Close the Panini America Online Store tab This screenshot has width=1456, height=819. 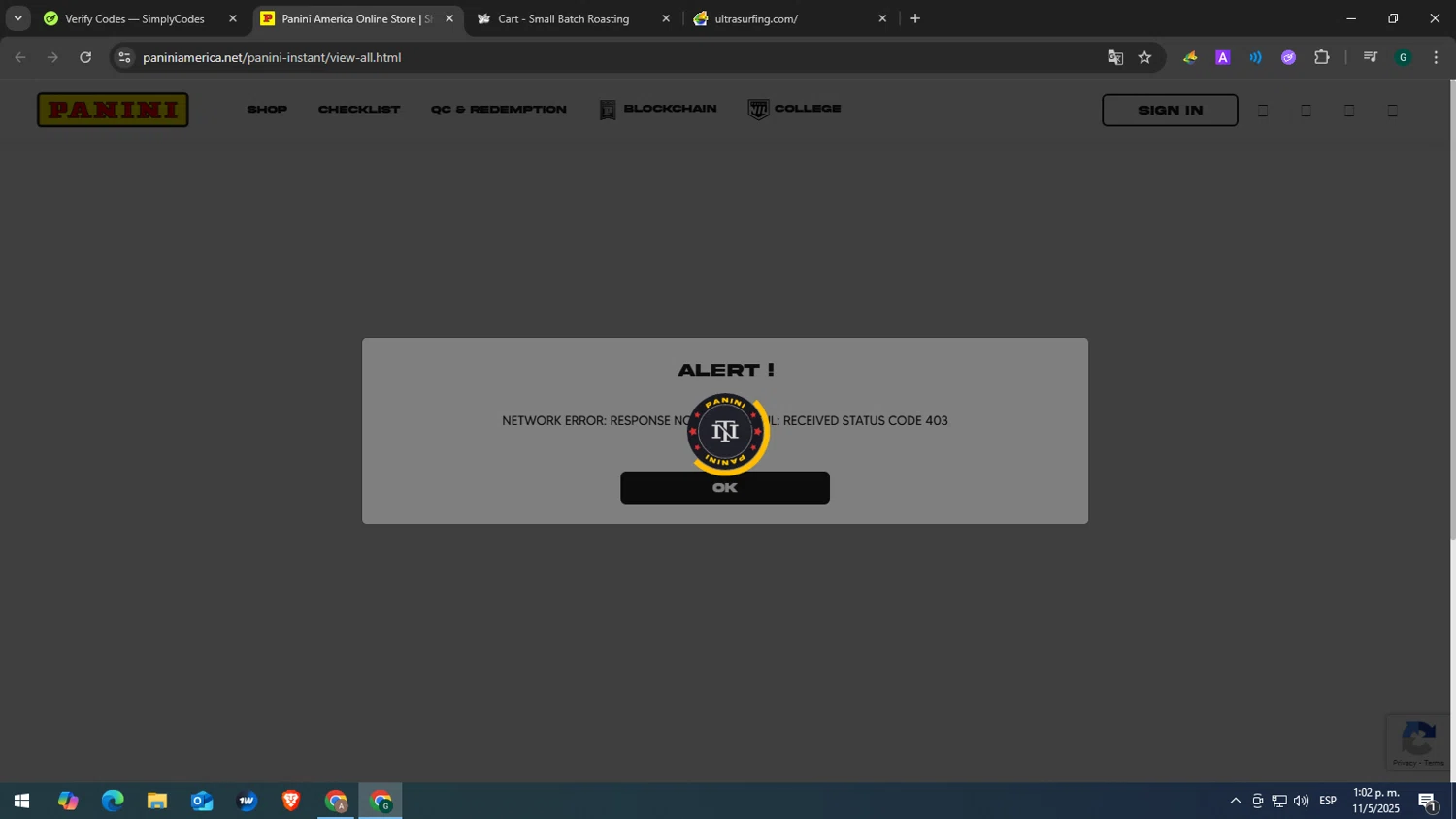(x=449, y=18)
